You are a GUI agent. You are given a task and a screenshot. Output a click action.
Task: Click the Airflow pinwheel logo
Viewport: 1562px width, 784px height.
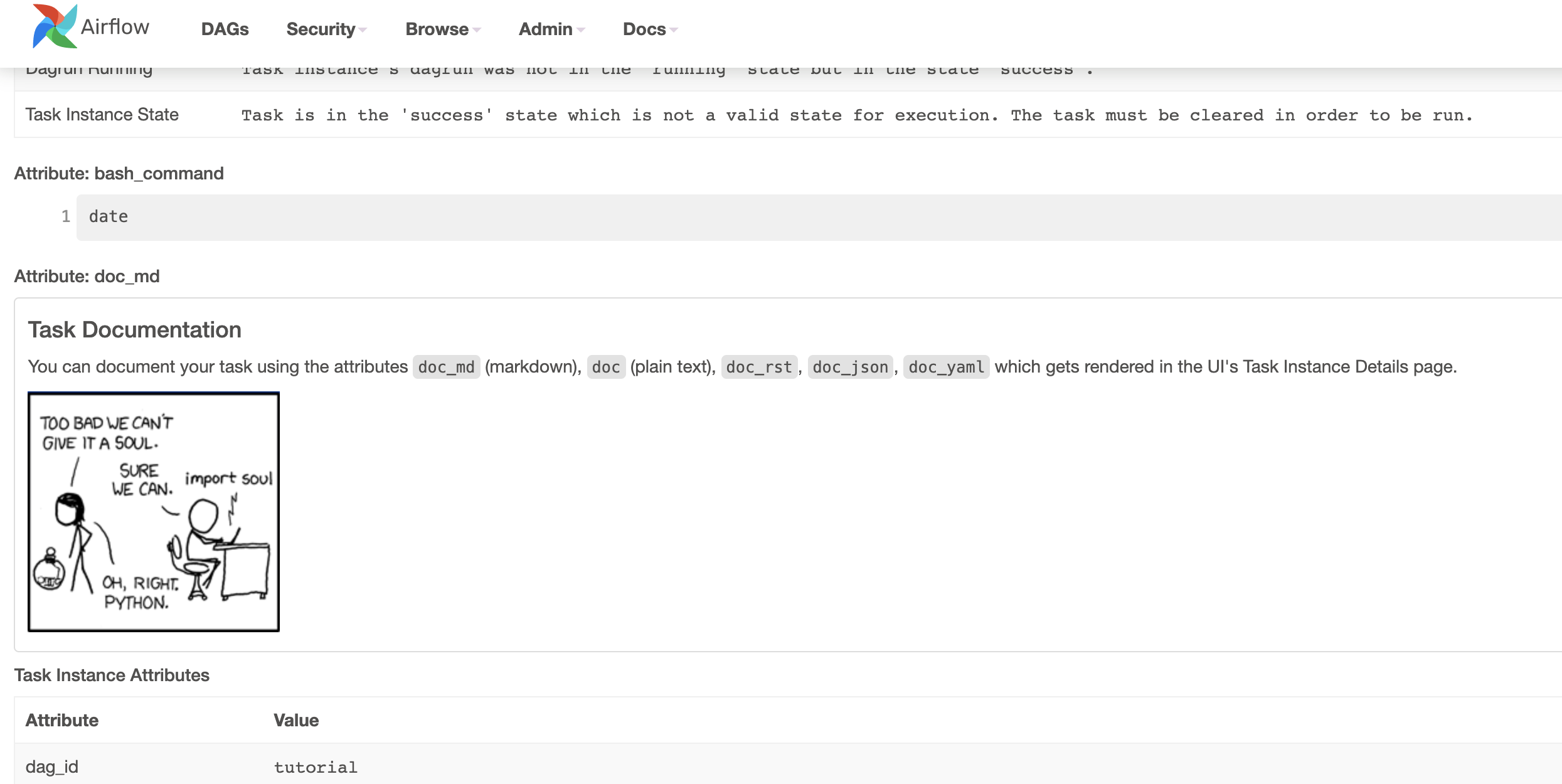click(x=55, y=26)
